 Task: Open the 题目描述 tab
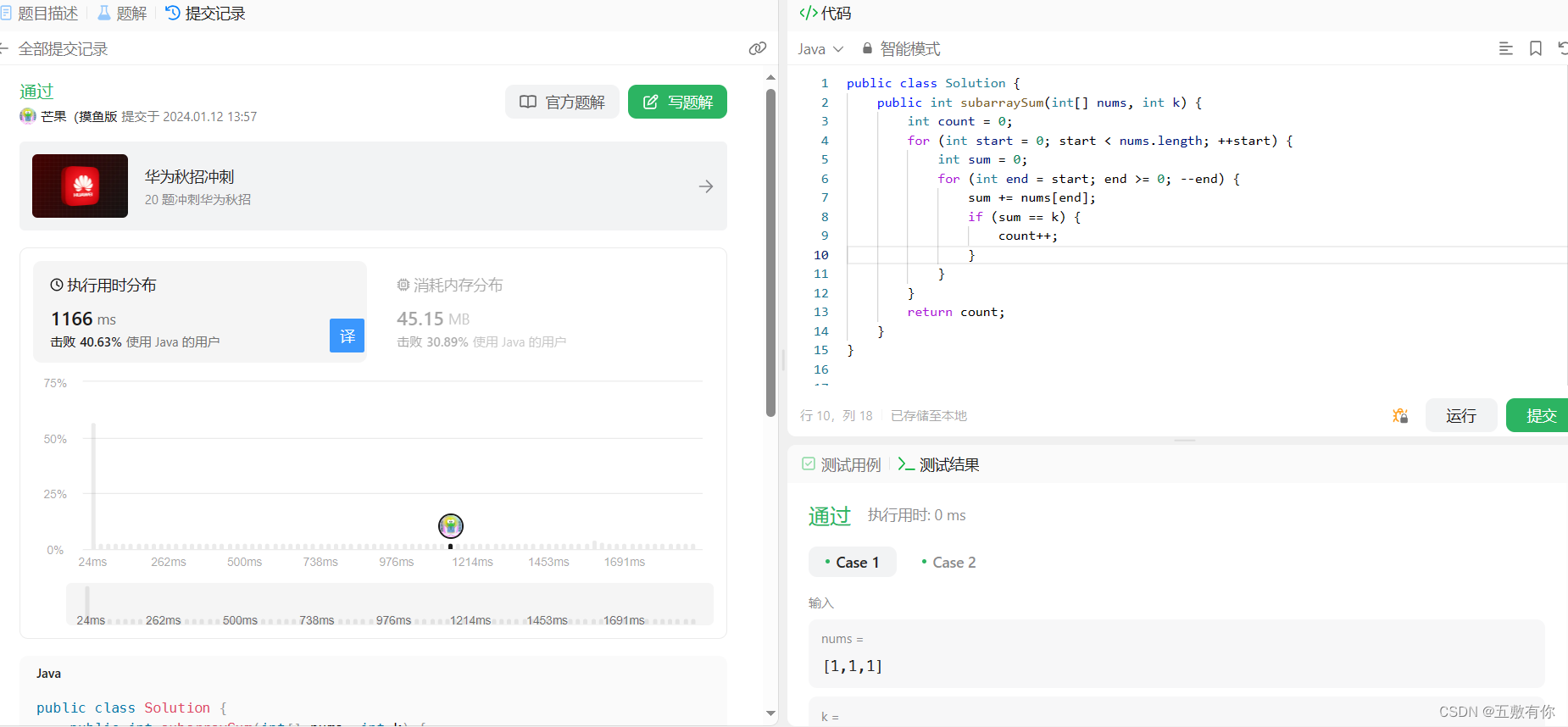[40, 14]
